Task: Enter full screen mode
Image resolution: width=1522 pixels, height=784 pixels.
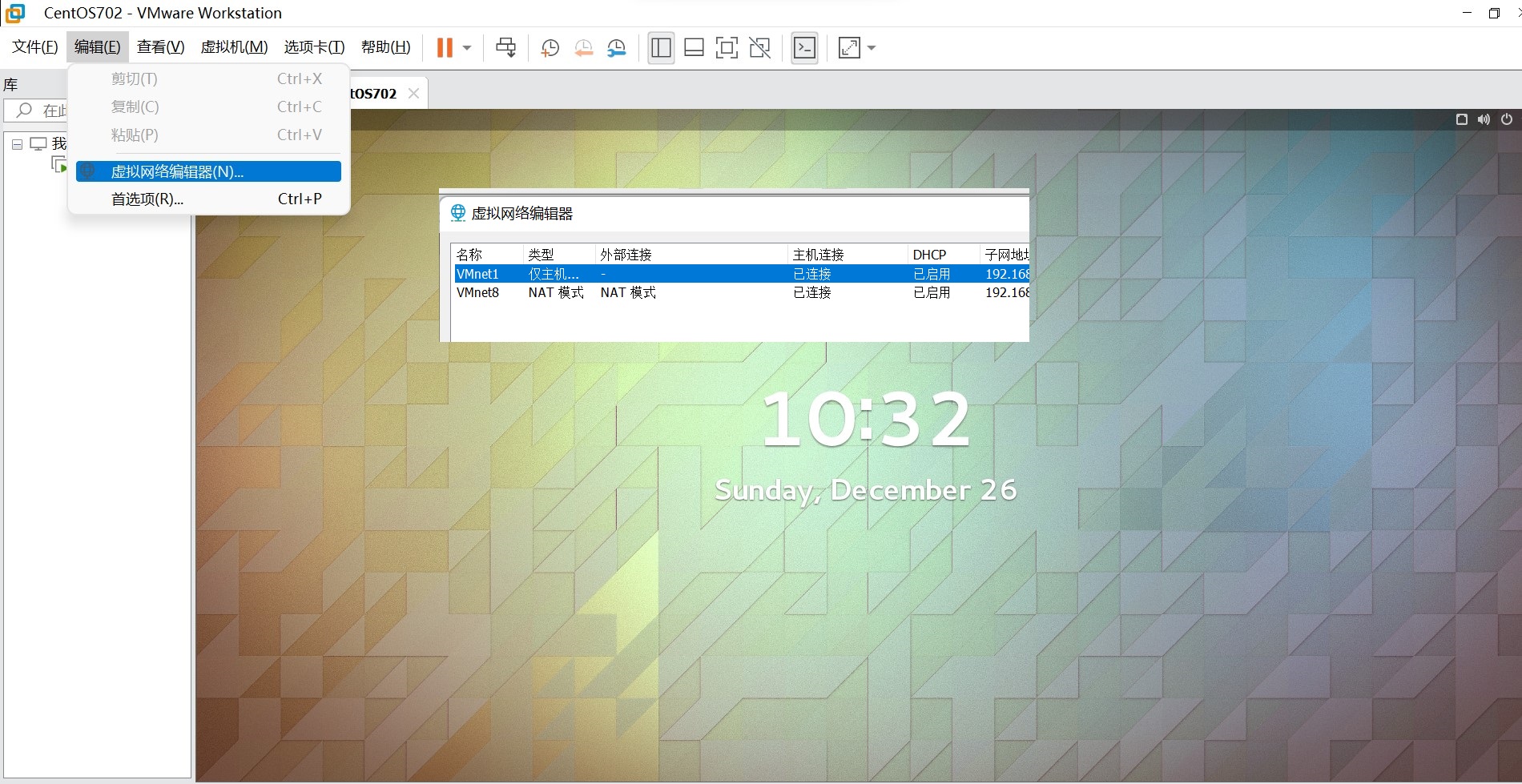Action: point(727,48)
